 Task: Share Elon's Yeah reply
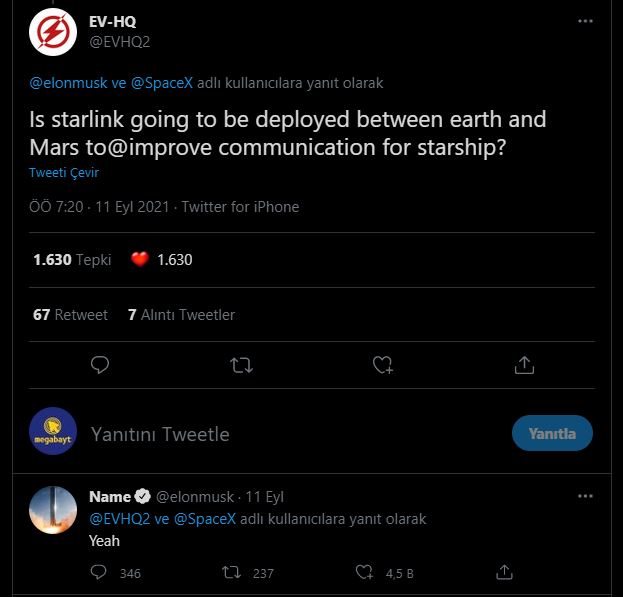coord(505,572)
